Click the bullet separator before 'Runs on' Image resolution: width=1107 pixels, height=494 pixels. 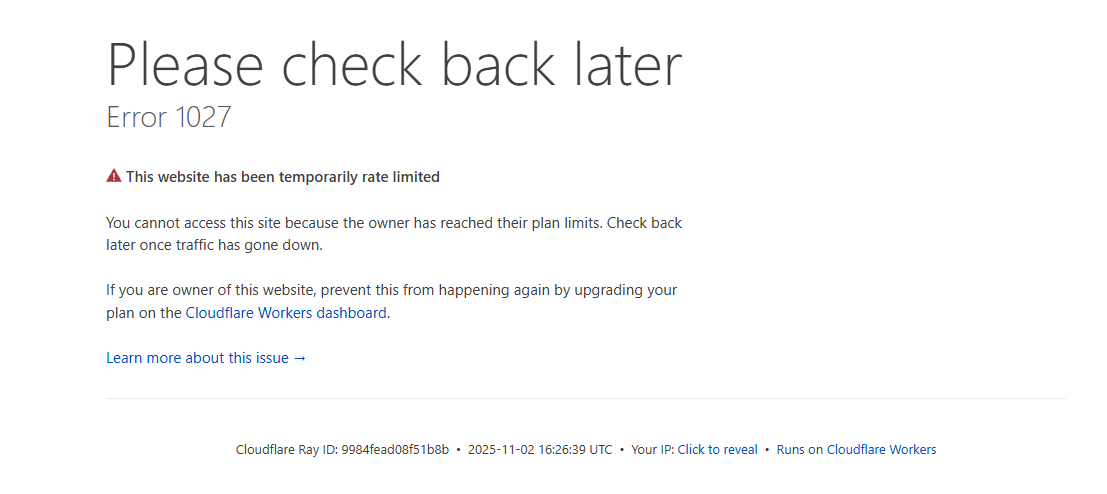coord(767,450)
